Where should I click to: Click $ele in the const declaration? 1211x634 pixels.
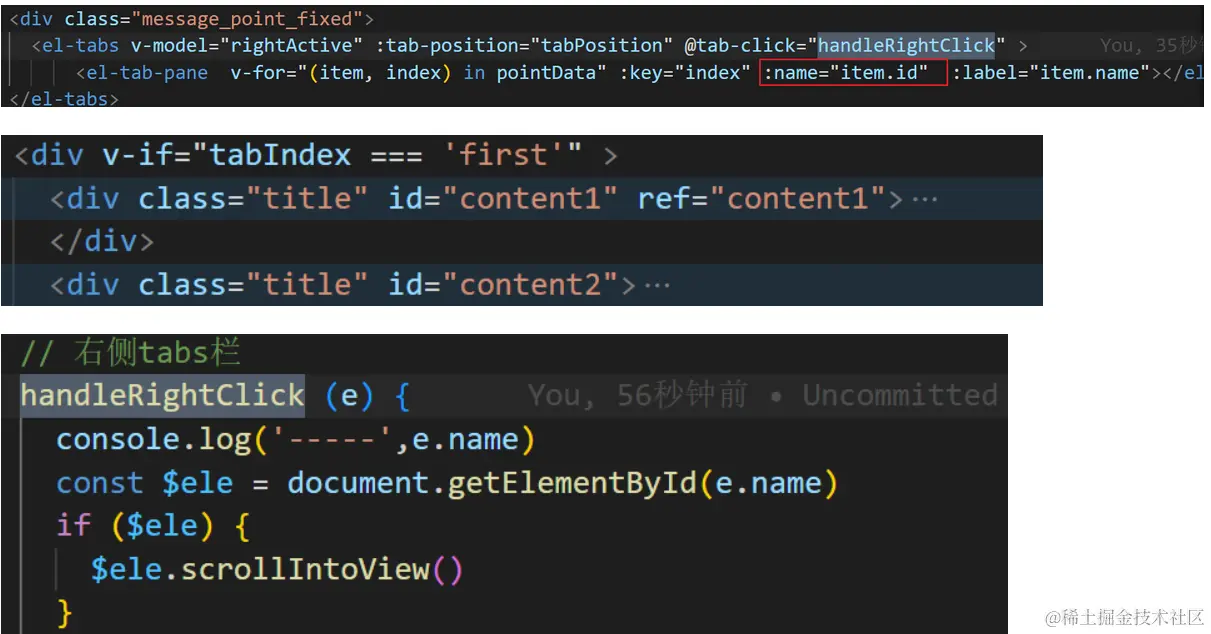pos(197,483)
